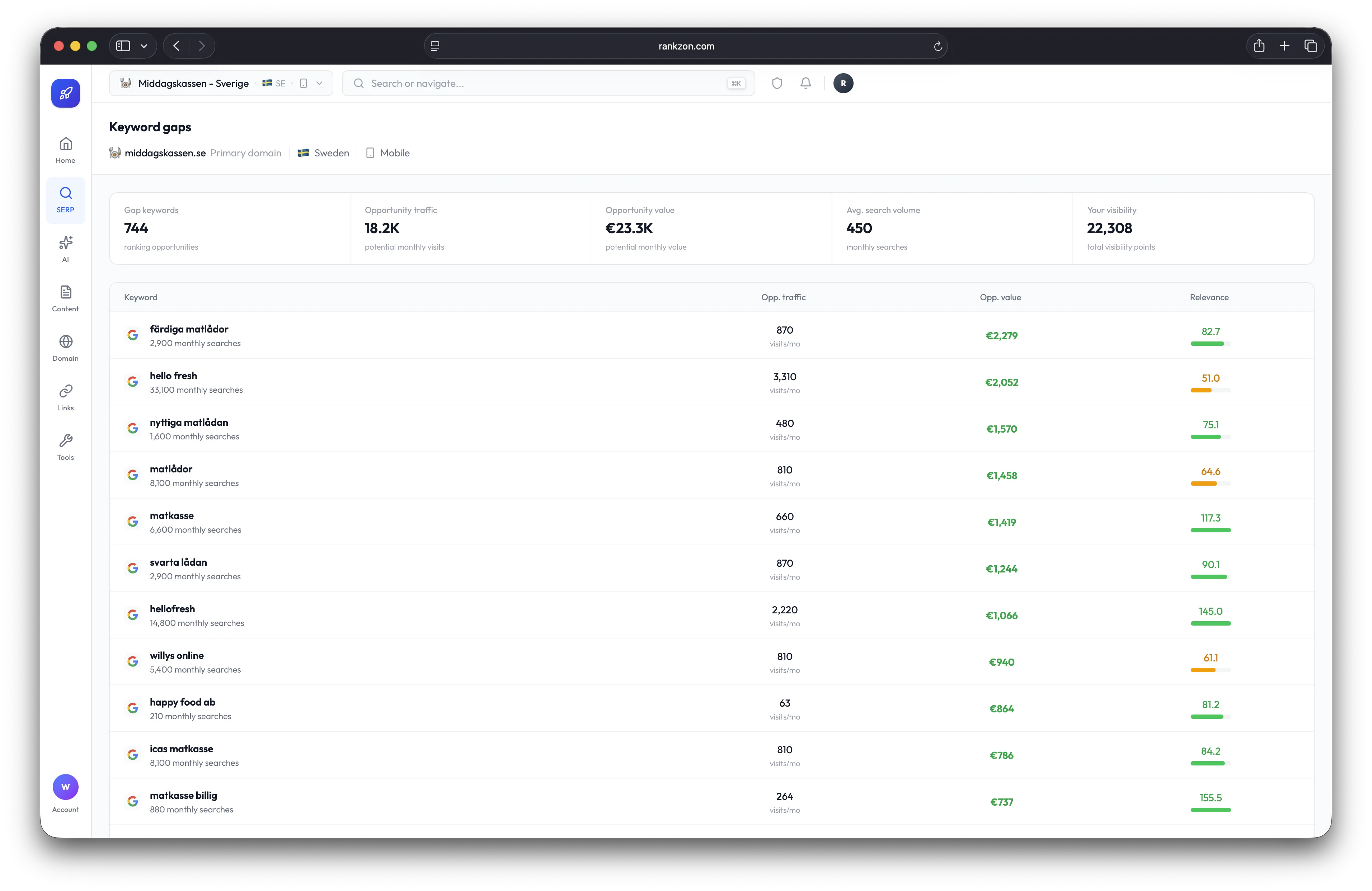1372x891 pixels.
Task: Open a new browser tab
Action: coord(1284,46)
